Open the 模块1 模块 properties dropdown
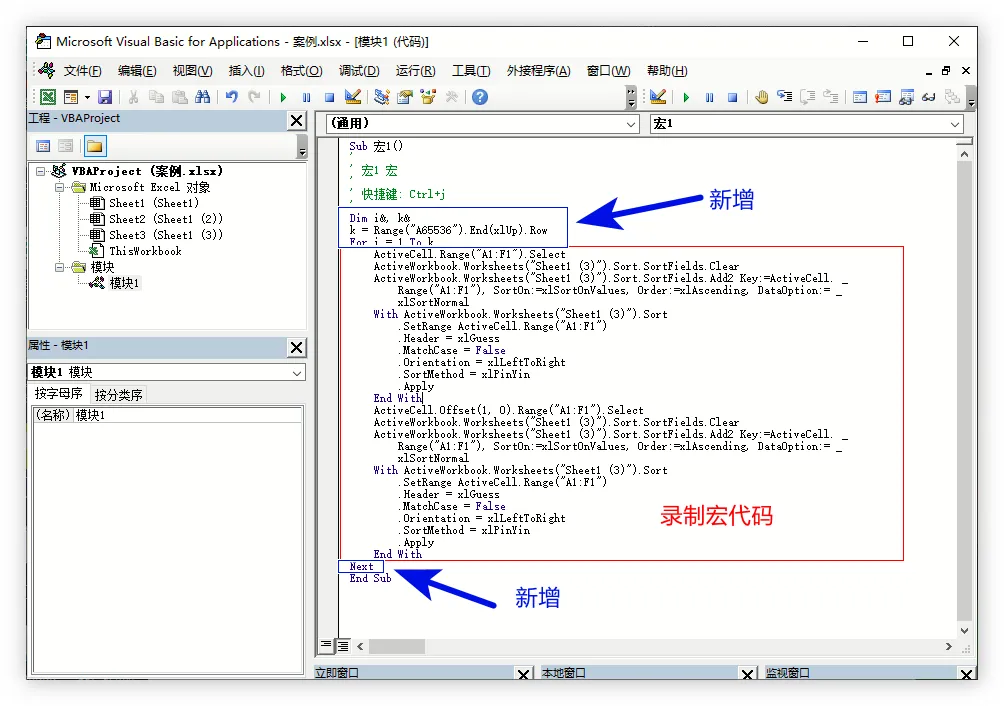1004x706 pixels. 297,373
